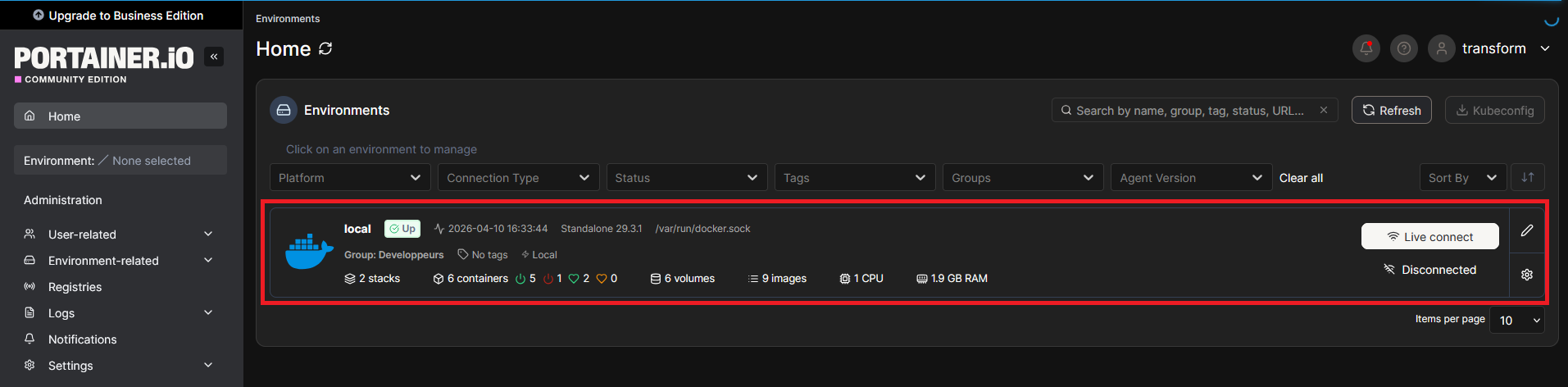Click the refresh icon next to Home title
This screenshot has height=387, width=1568.
point(325,48)
